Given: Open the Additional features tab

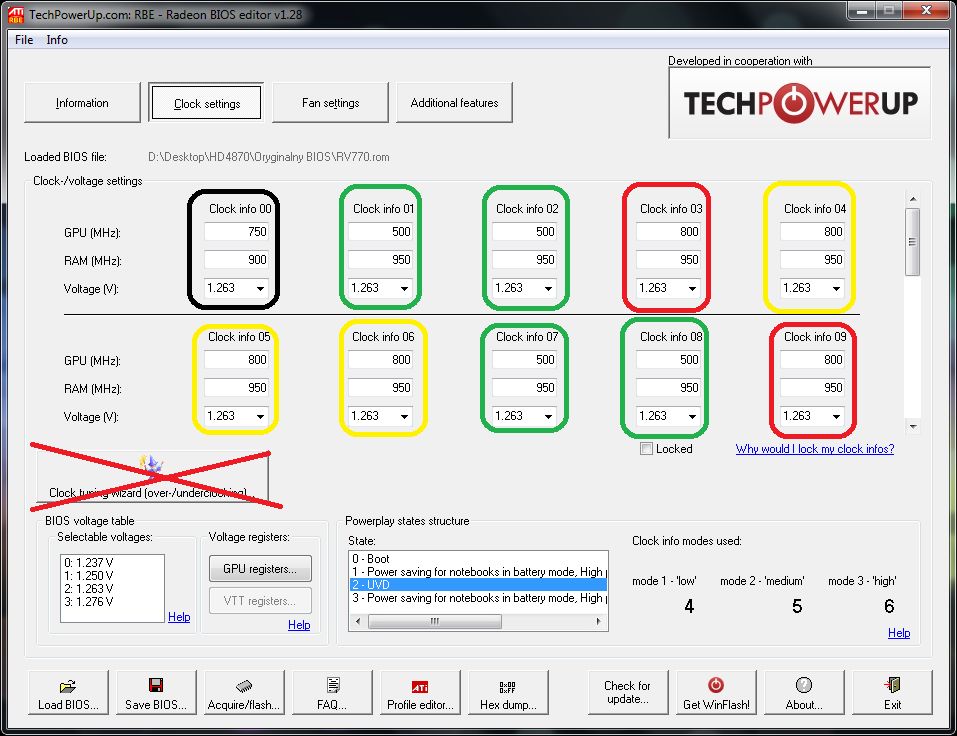Looking at the screenshot, I should click(454, 103).
